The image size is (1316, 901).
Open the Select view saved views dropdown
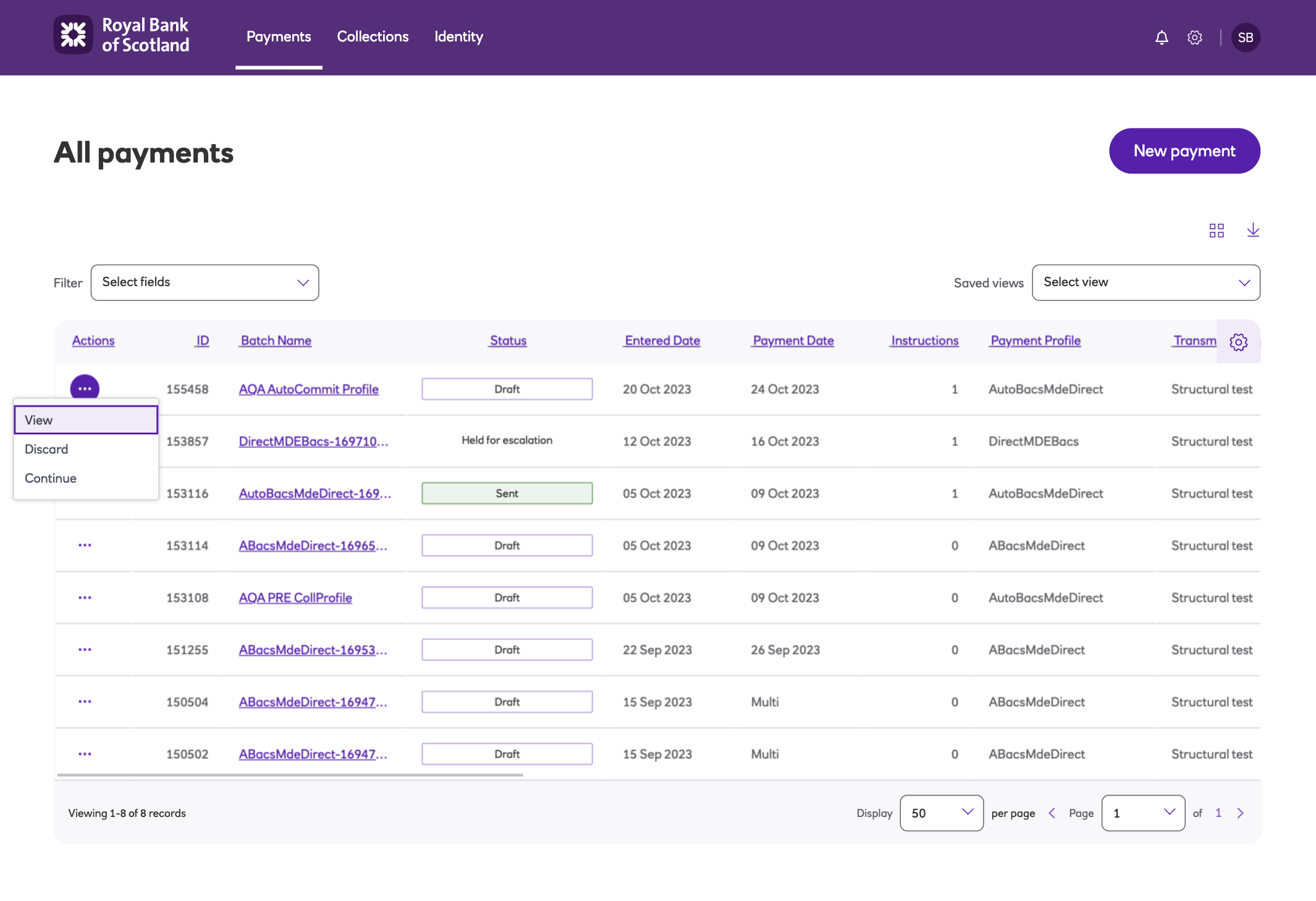pyautogui.click(x=1146, y=282)
